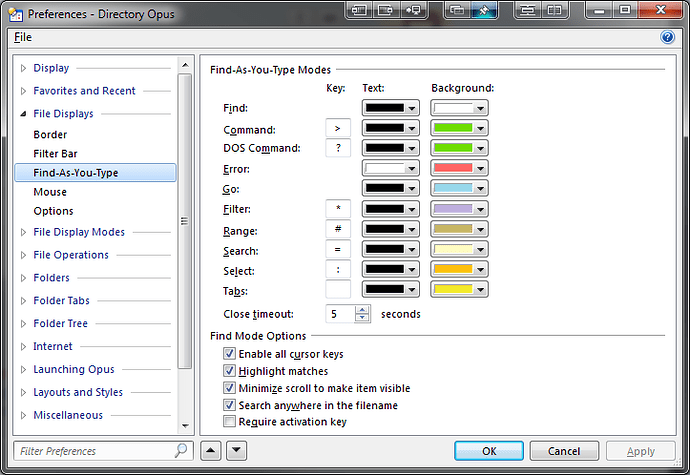Expand Layouts and Styles category
The width and height of the screenshot is (690, 475).
pos(23,392)
